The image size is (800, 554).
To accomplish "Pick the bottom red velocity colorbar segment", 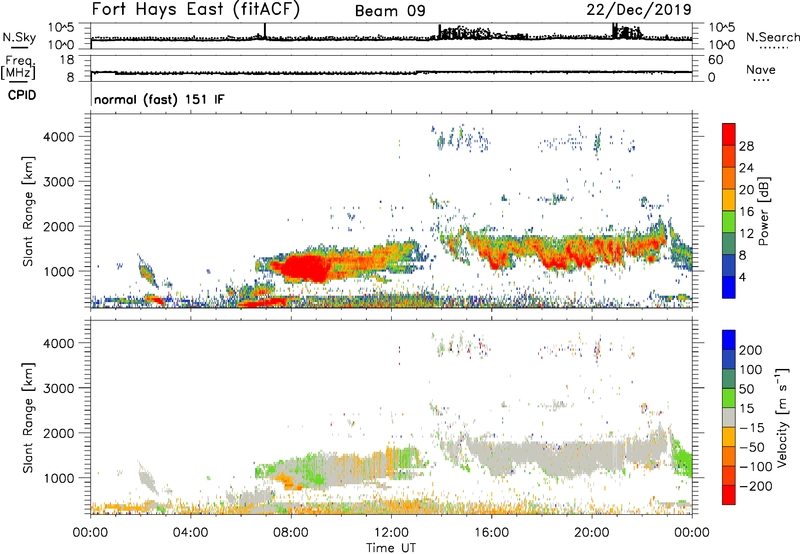I will [729, 495].
